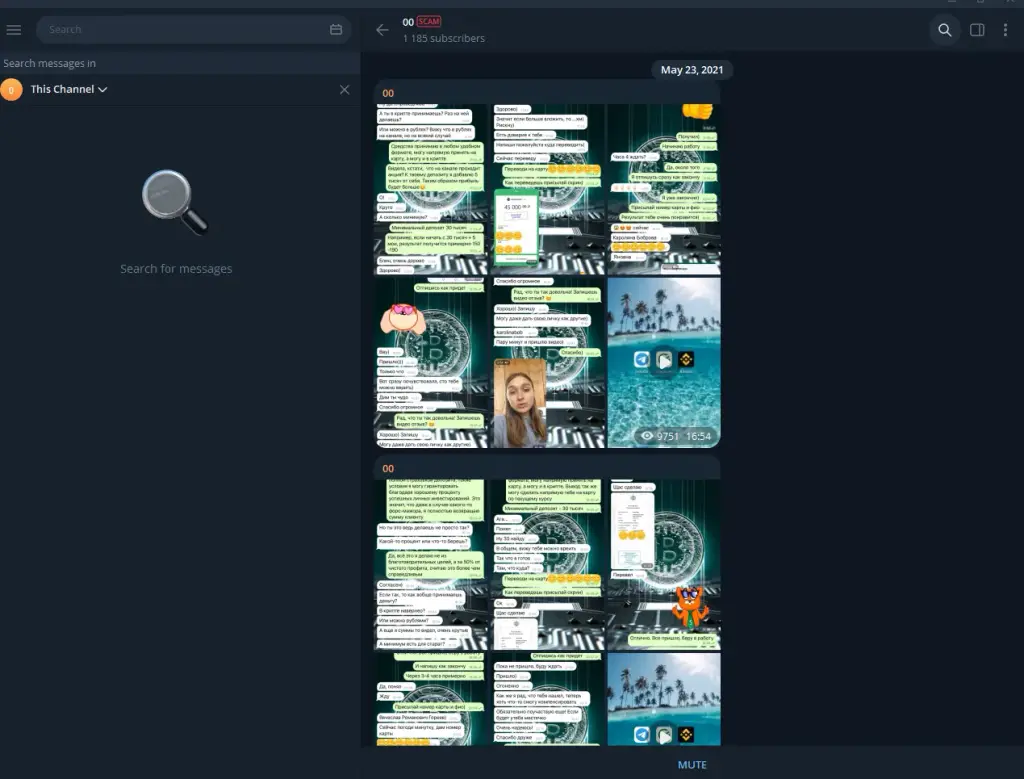This screenshot has width=1024, height=779.
Task: Close the message search panel
Action: 344,89
